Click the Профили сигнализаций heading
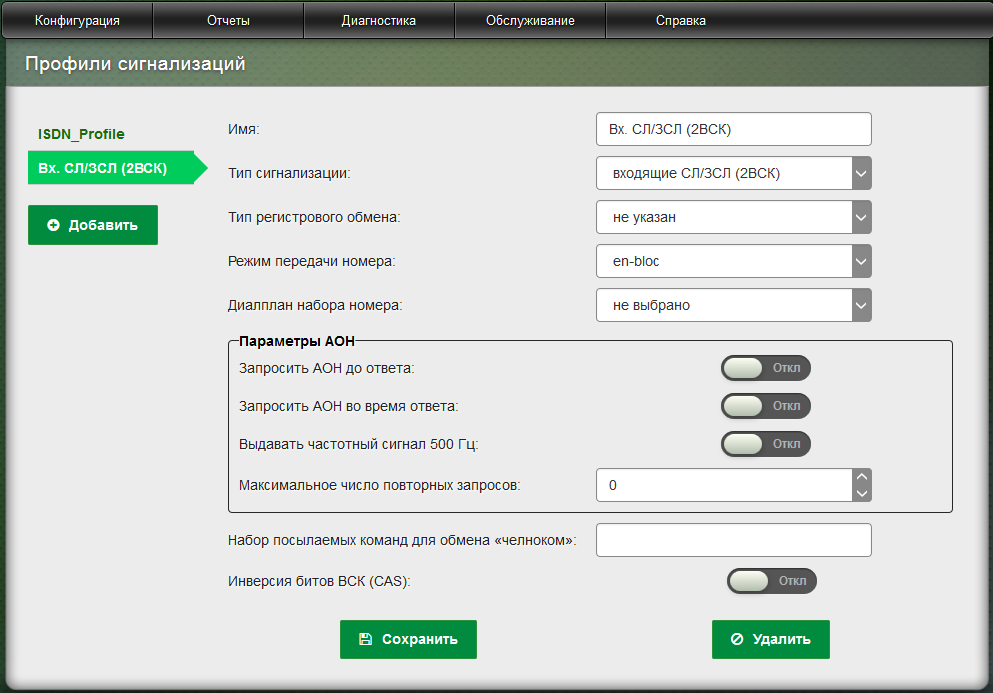The image size is (993, 693). [x=135, y=64]
